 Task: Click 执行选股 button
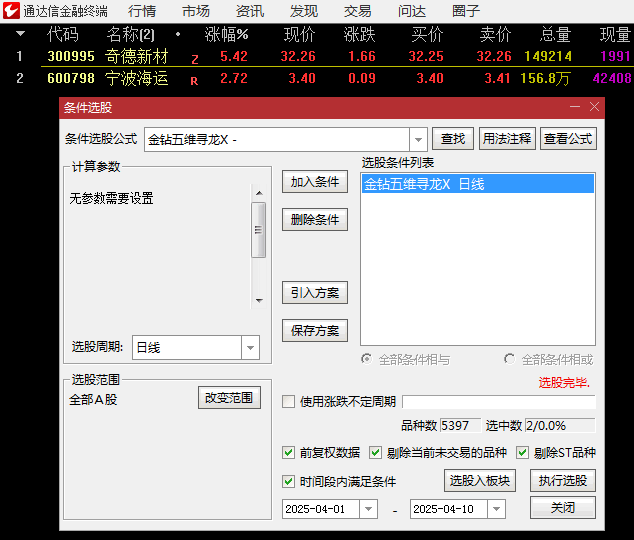point(562,480)
